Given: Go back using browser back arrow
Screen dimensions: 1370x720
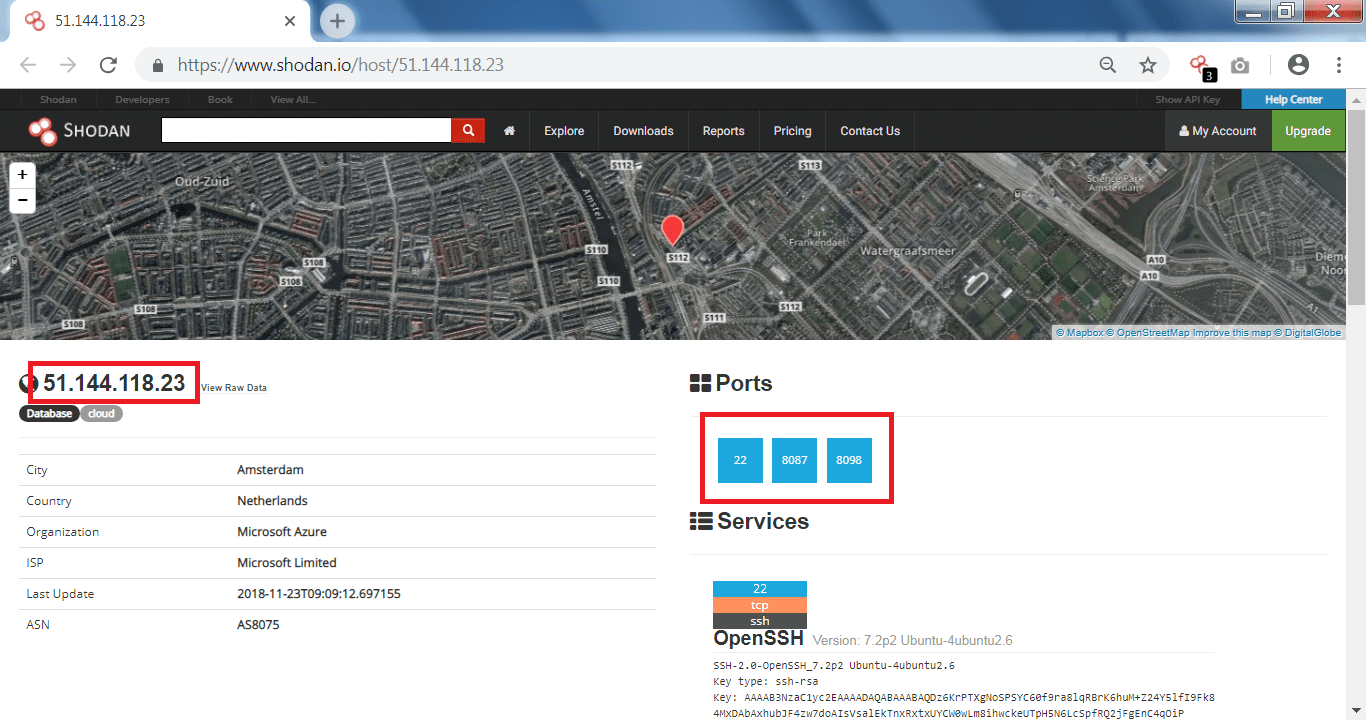Looking at the screenshot, I should (x=28, y=65).
